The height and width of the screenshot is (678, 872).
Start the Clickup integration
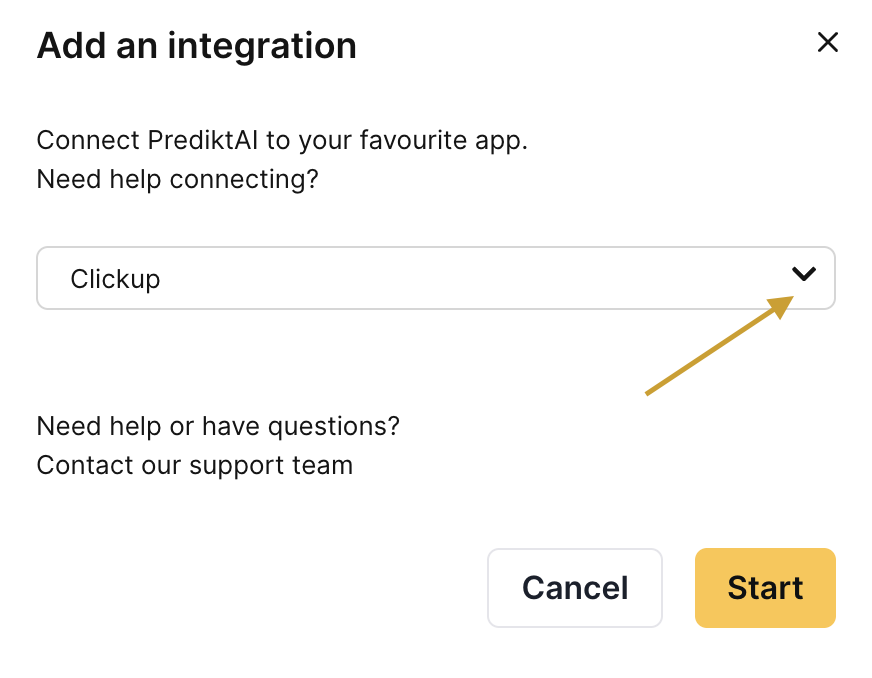764,588
